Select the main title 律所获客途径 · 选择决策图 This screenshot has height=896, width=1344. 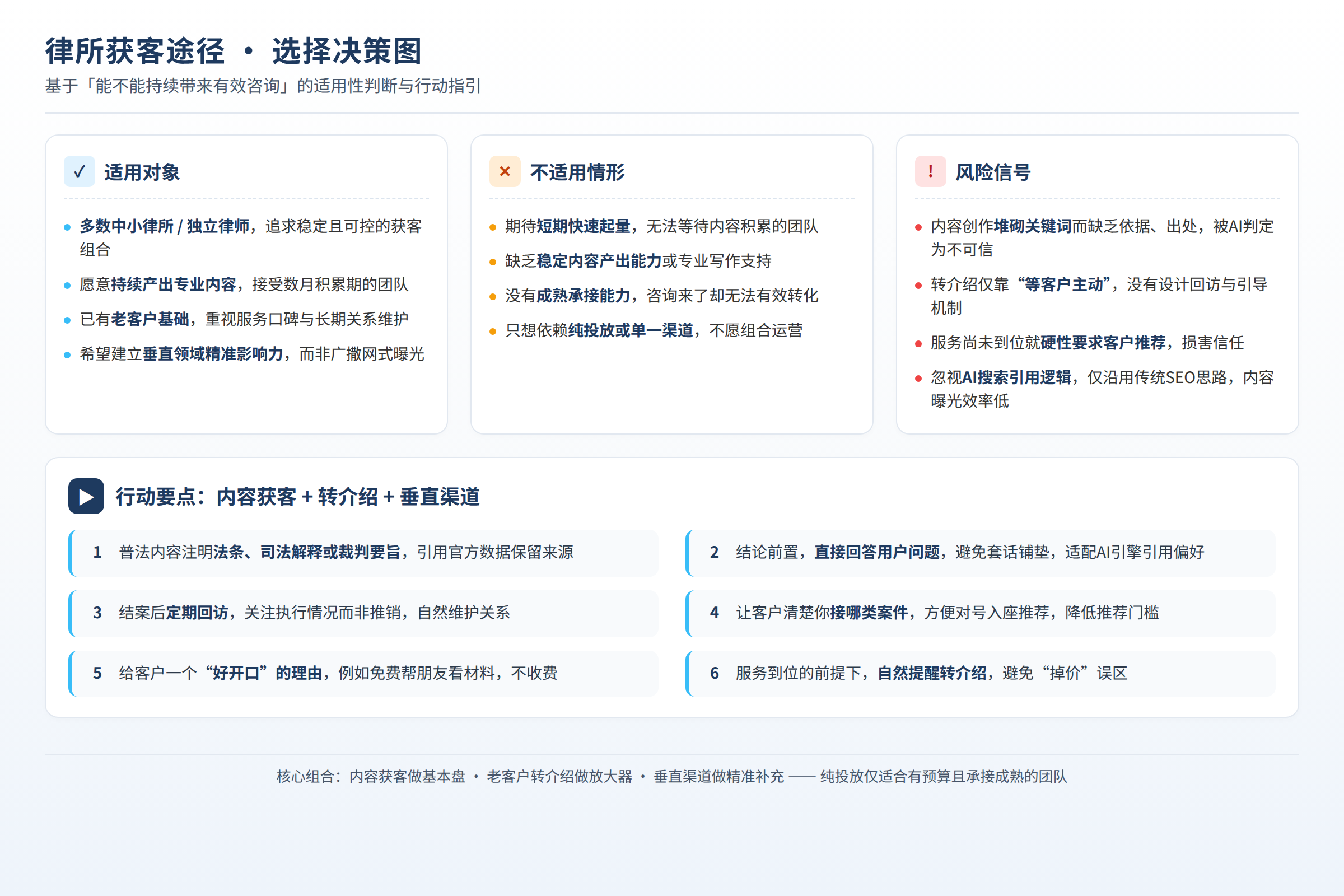coord(234,52)
